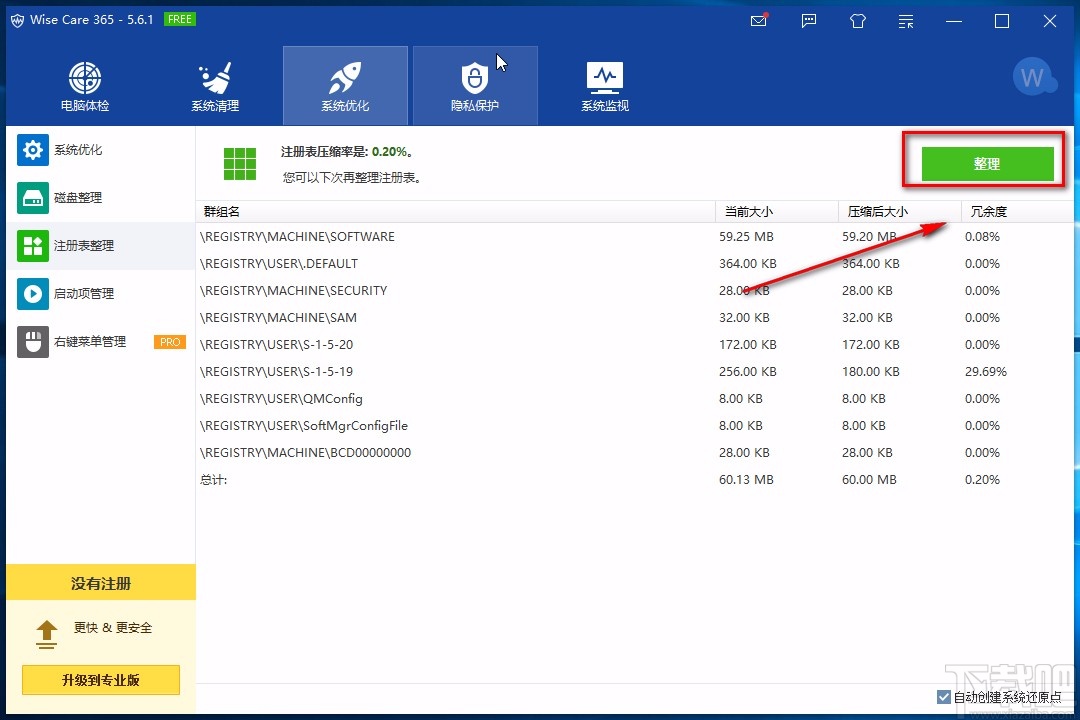Click the green FREE badge in title

pyautogui.click(x=180, y=19)
